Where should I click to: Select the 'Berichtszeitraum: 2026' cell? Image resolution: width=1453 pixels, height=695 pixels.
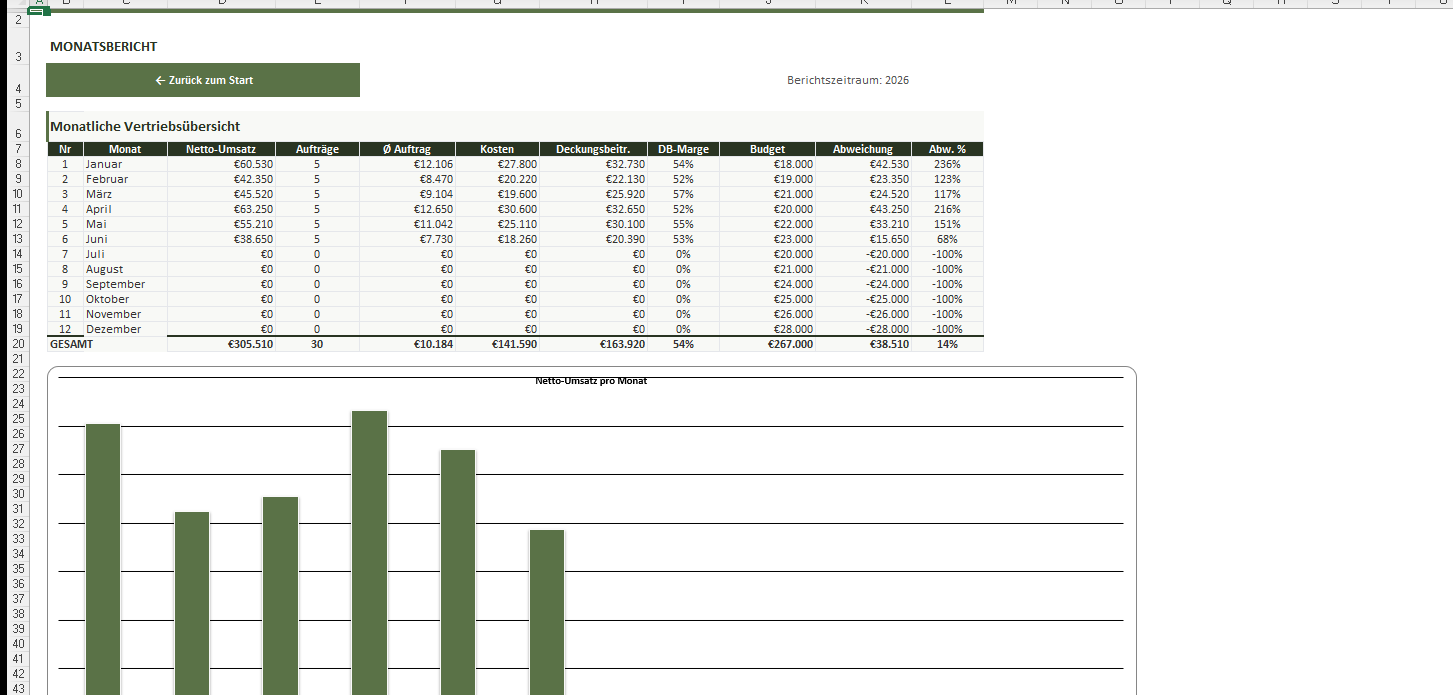click(847, 80)
